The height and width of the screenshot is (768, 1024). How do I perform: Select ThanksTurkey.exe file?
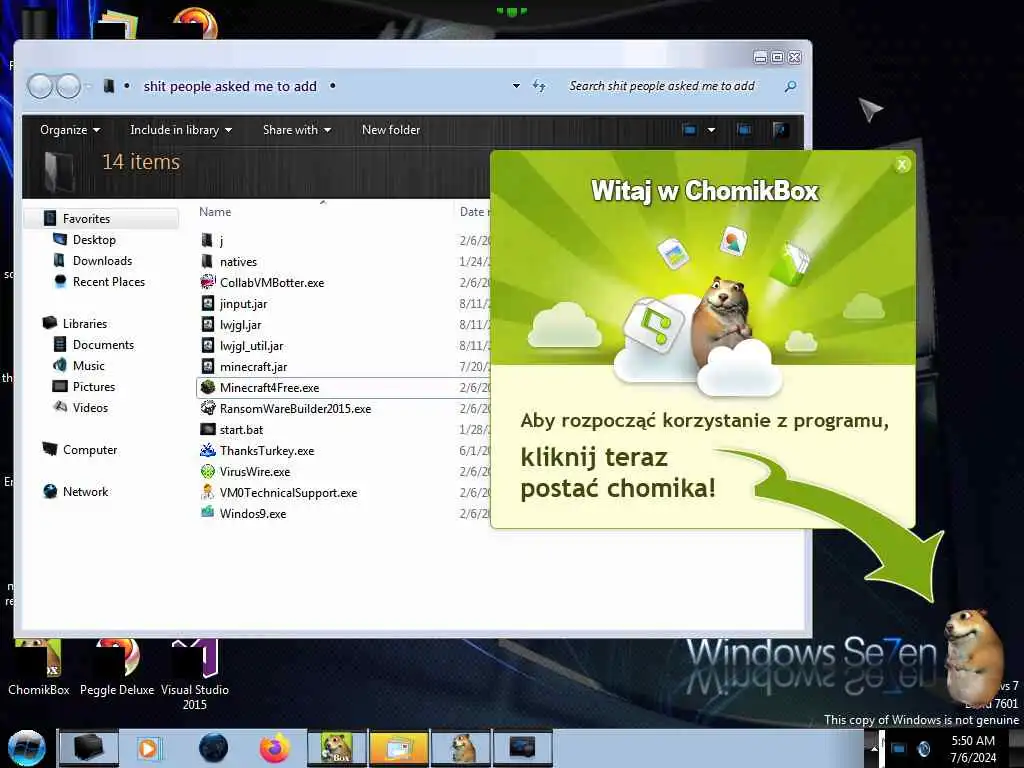(266, 451)
